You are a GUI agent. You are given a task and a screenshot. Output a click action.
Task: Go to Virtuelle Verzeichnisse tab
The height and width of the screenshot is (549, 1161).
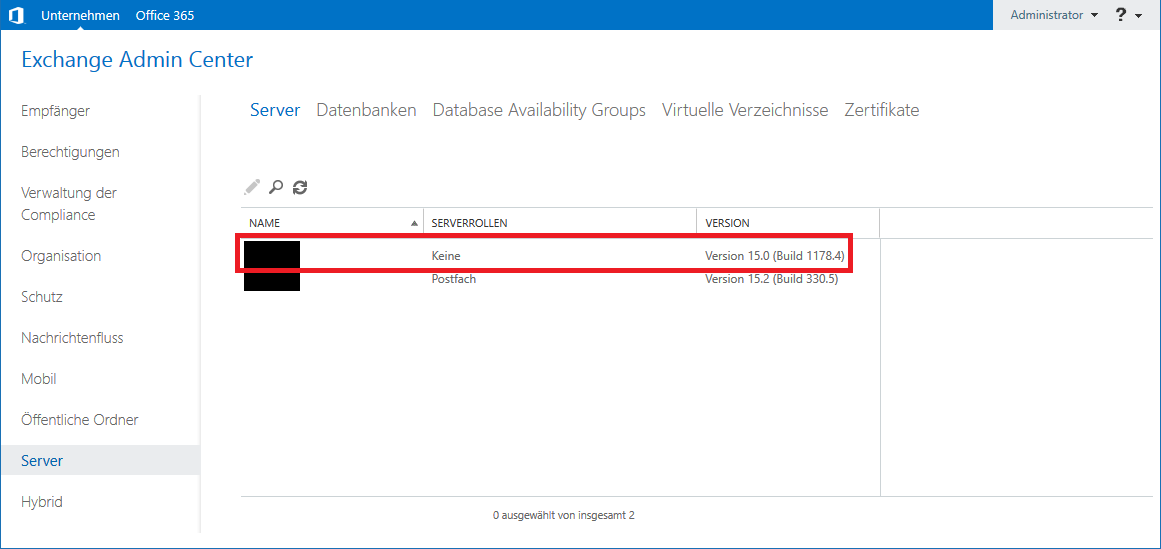pyautogui.click(x=745, y=110)
